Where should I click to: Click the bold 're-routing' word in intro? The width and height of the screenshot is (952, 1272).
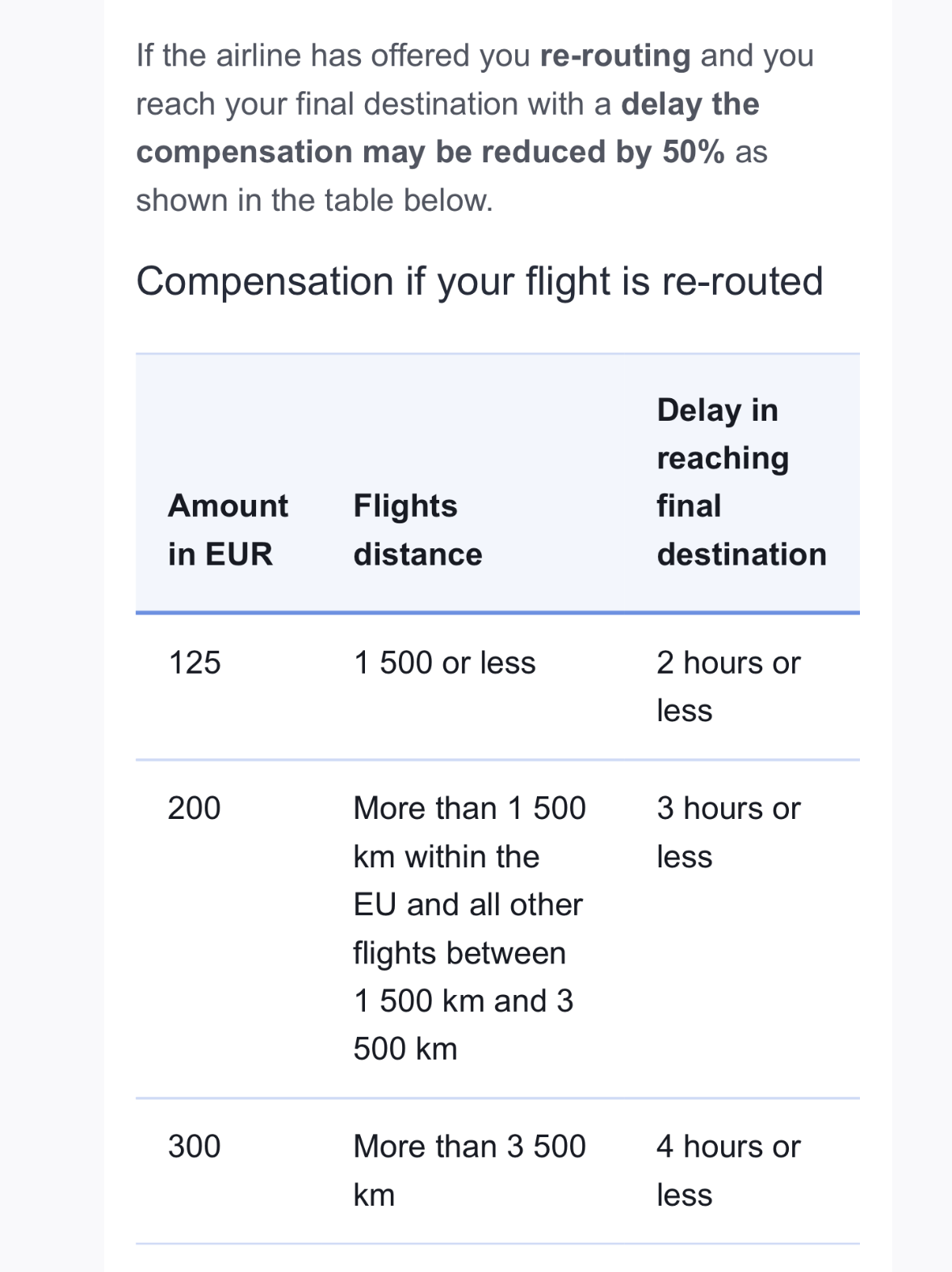615,56
